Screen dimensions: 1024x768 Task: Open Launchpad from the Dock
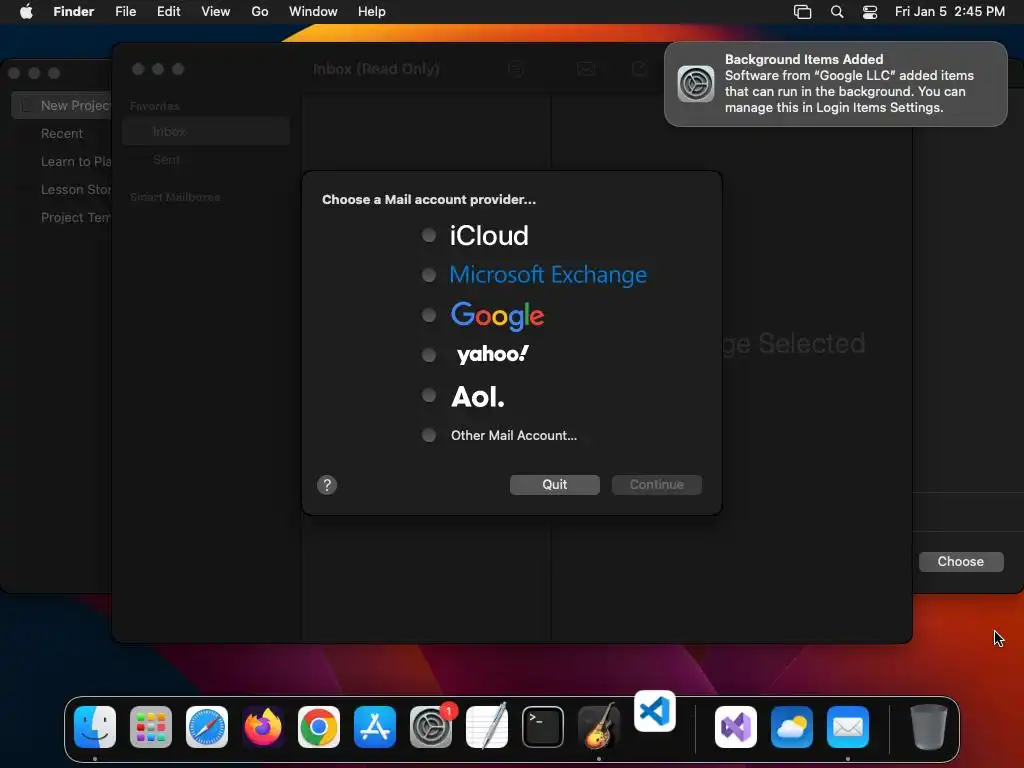coord(151,726)
